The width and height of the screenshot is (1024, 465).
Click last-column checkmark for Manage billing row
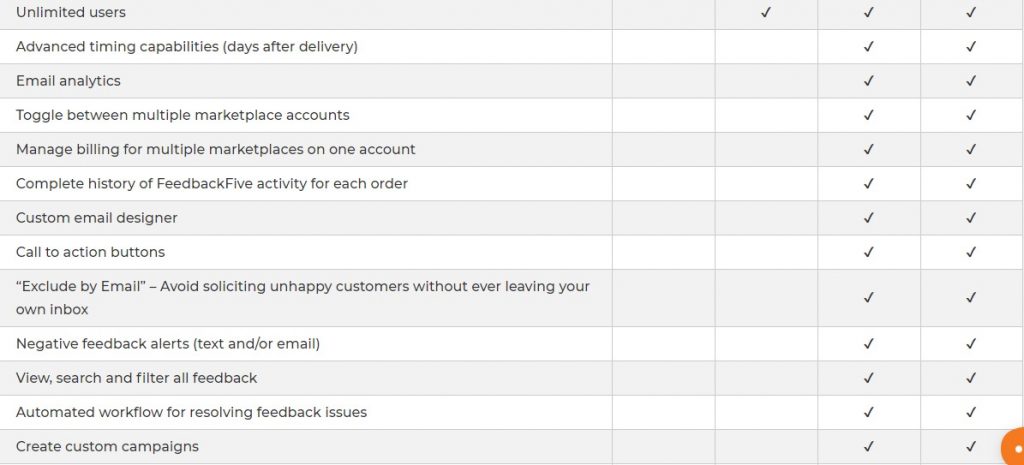coord(971,150)
